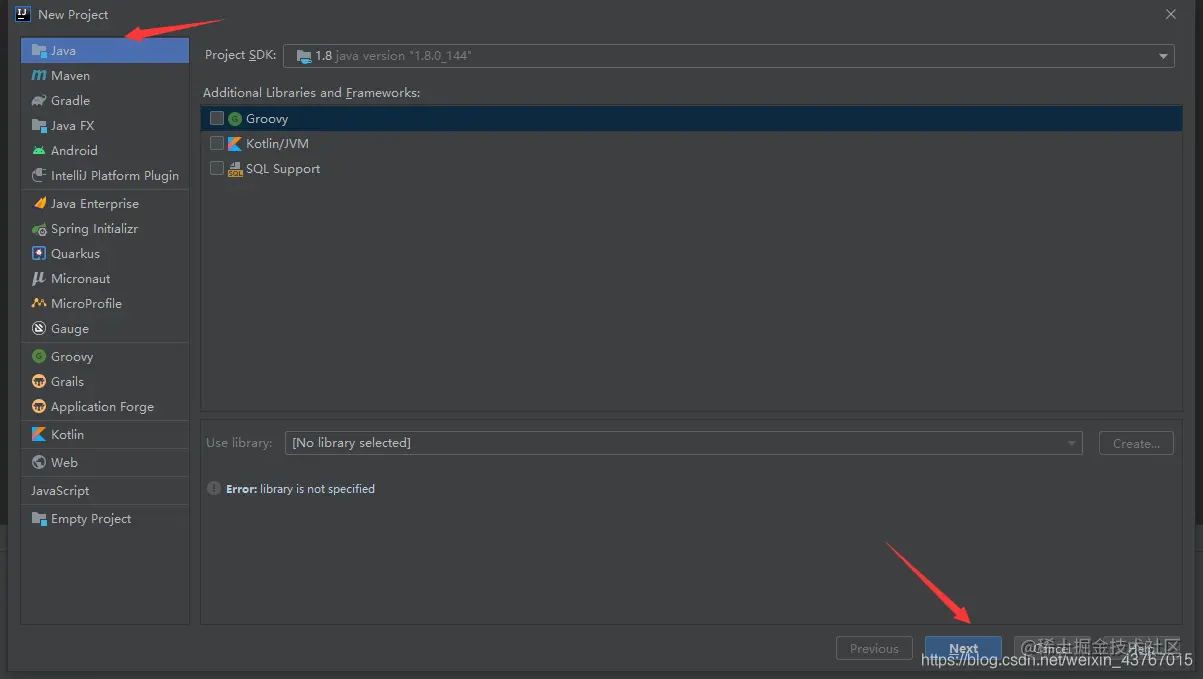
Task: Click the Web globe icon
Action: tap(39, 462)
